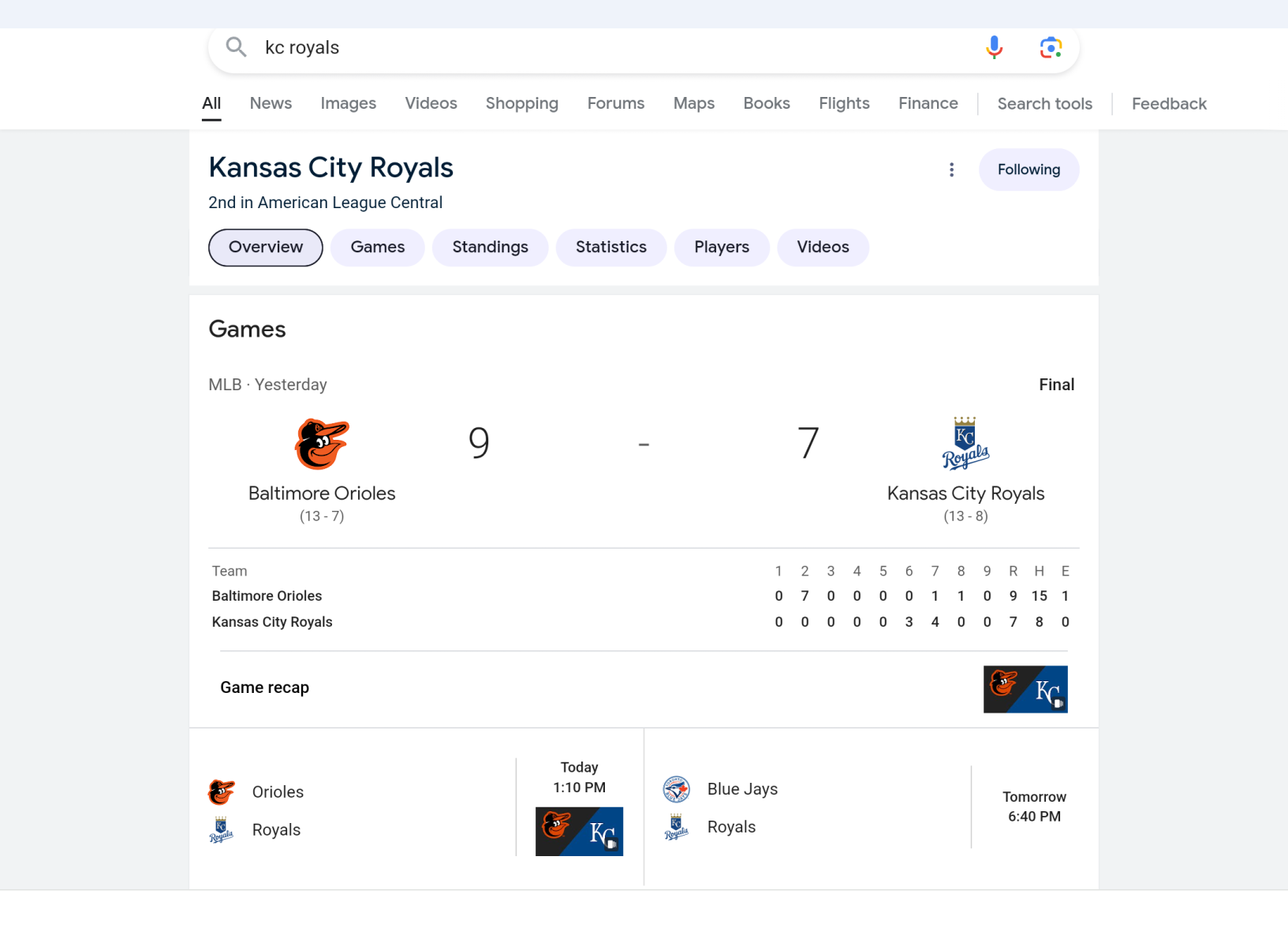
Task: Open the Statistics chip
Action: point(610,248)
